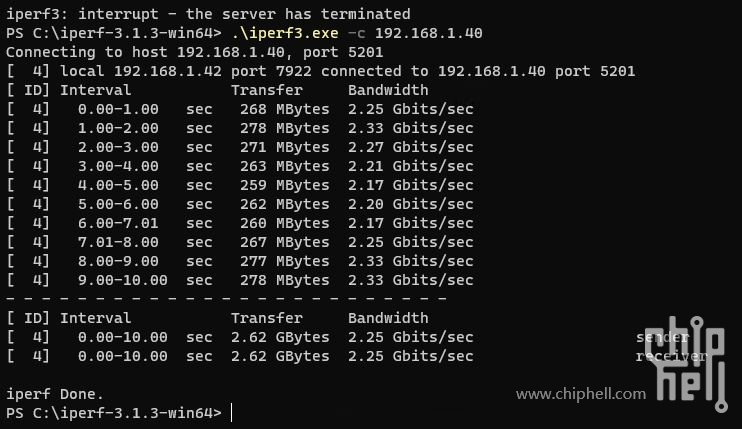Screen dimensions: 742x429
Task: Click the first Transfer column header
Action: [267, 90]
